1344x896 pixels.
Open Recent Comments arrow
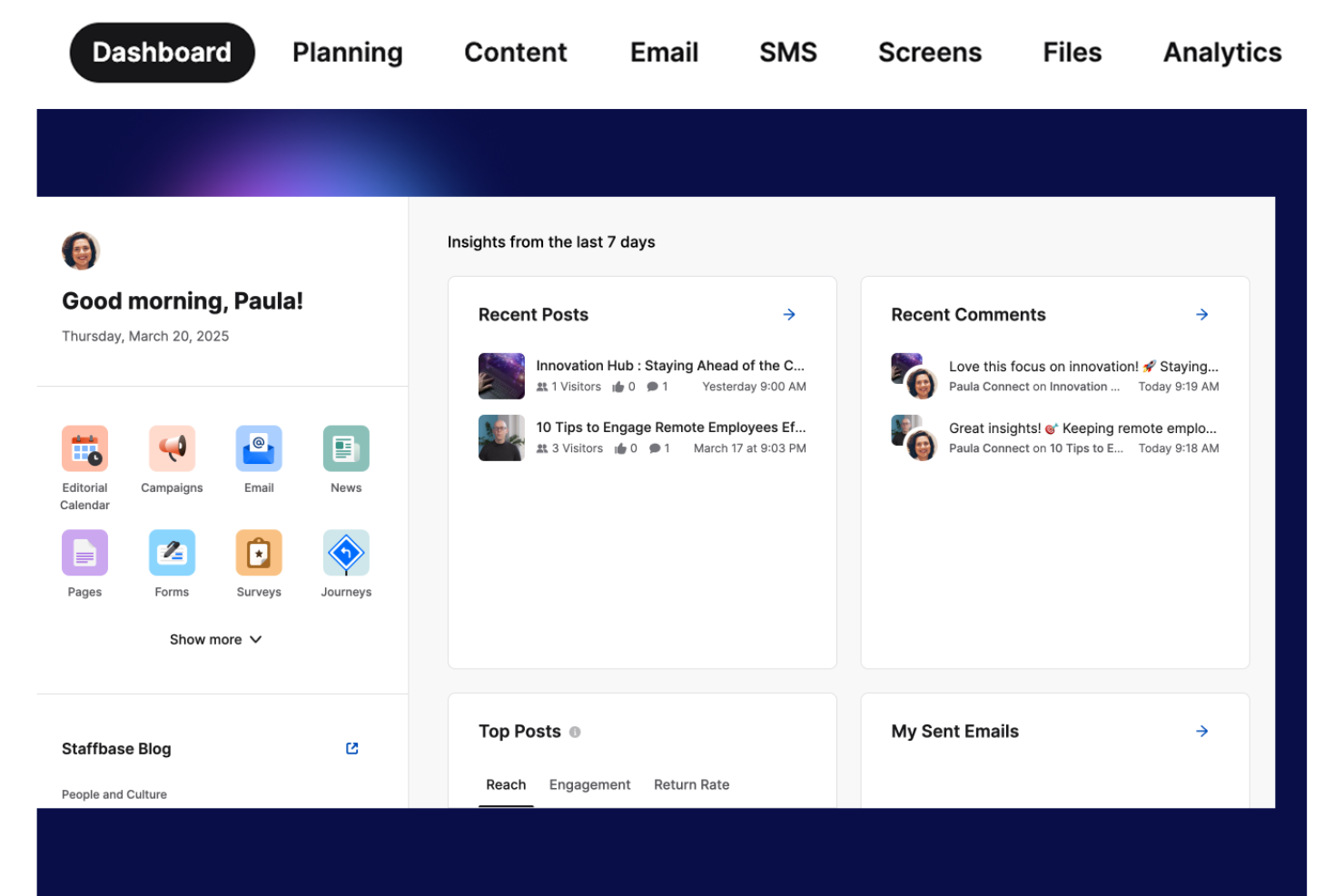(1202, 314)
